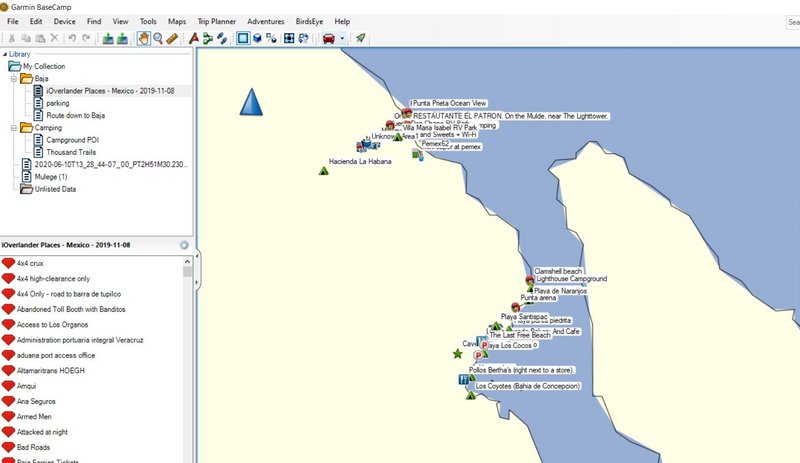Click the Search field at top right

click(x=793, y=22)
